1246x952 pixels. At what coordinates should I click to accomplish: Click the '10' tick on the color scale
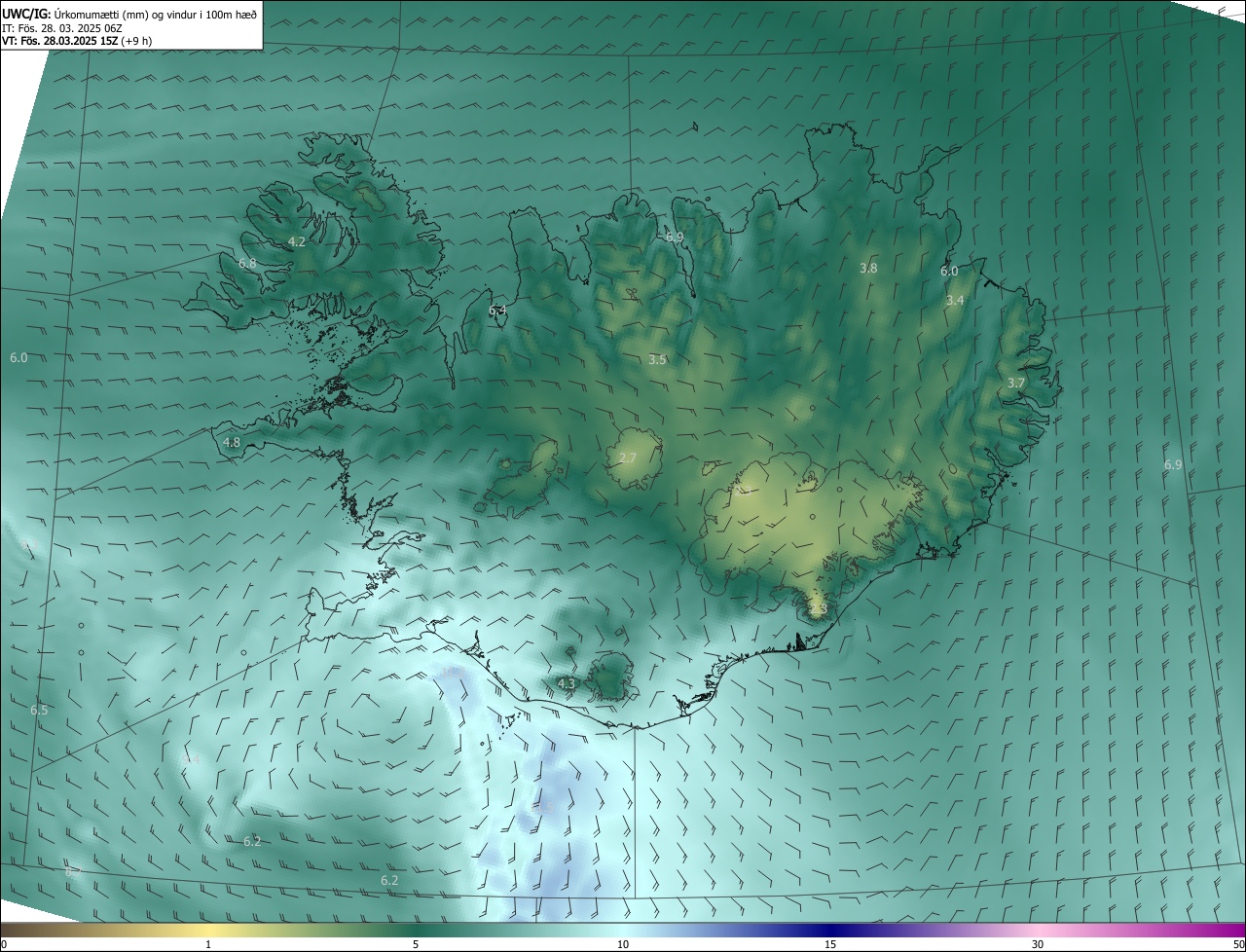point(623,944)
